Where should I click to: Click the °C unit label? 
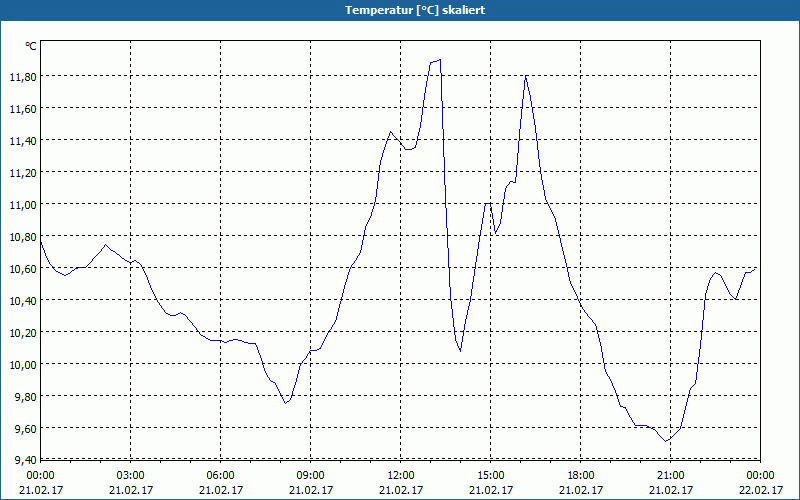click(x=31, y=46)
